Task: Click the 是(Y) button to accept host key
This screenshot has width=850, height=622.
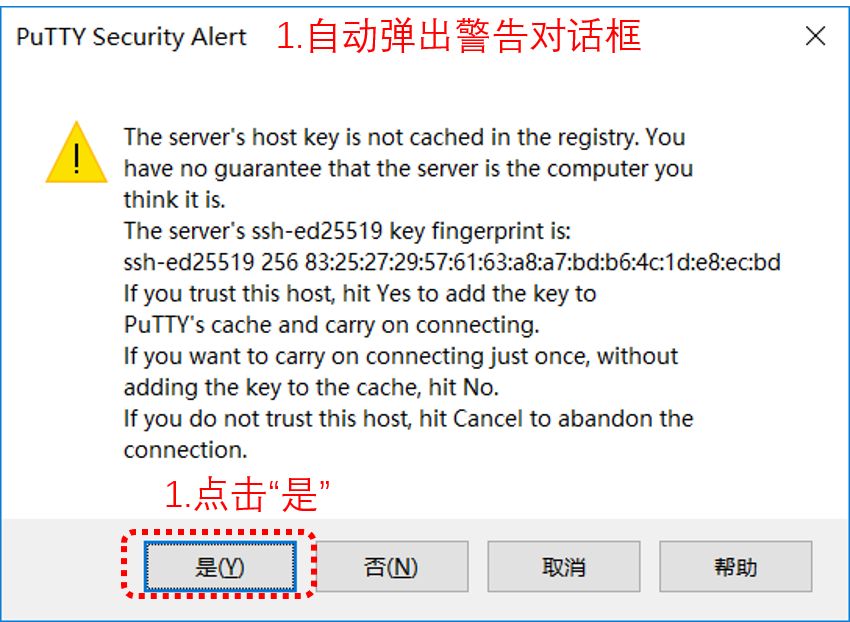Action: click(x=220, y=567)
